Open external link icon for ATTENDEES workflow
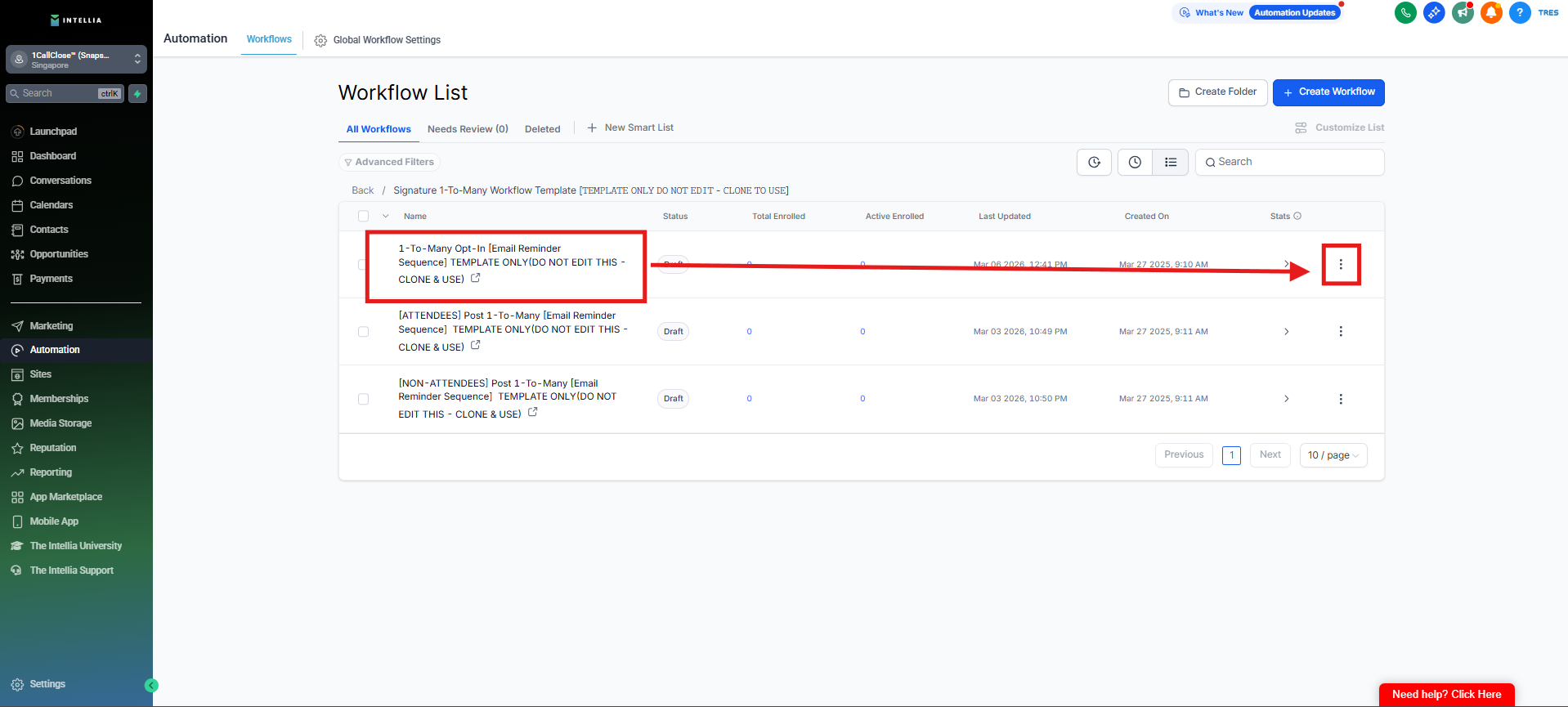The image size is (1568, 707). point(476,346)
